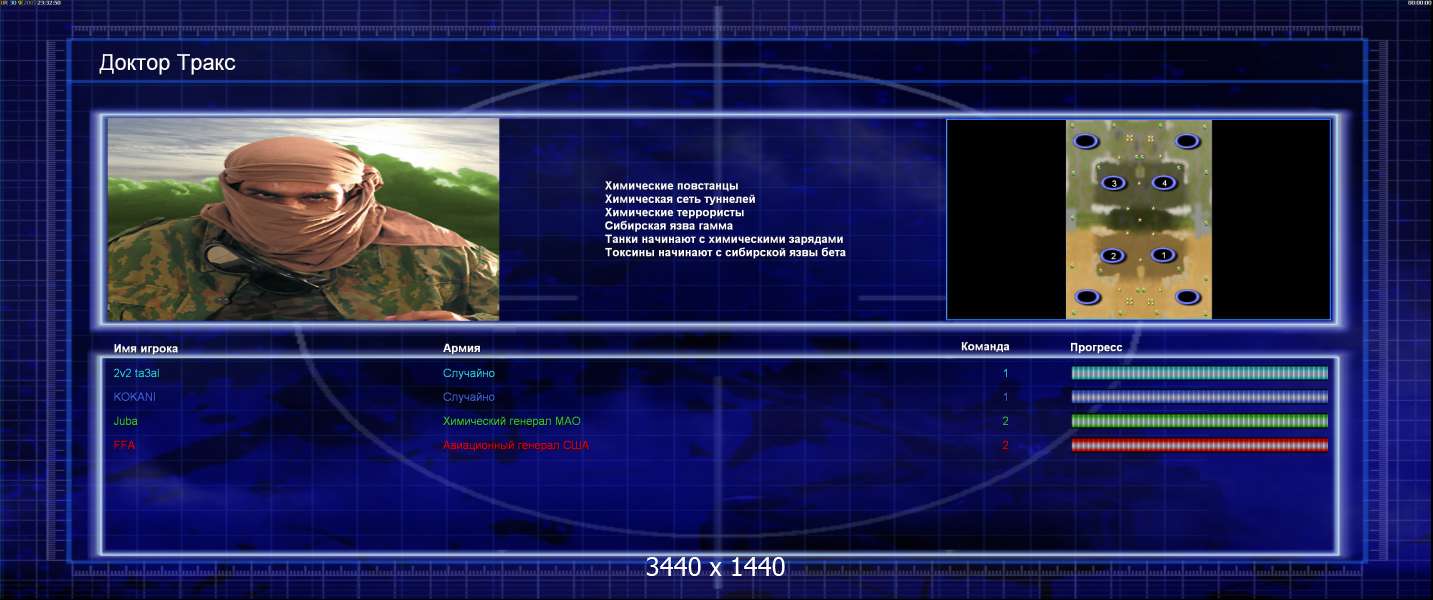
Task: Click start position marker 1 on the minimap
Action: [x=1162, y=255]
